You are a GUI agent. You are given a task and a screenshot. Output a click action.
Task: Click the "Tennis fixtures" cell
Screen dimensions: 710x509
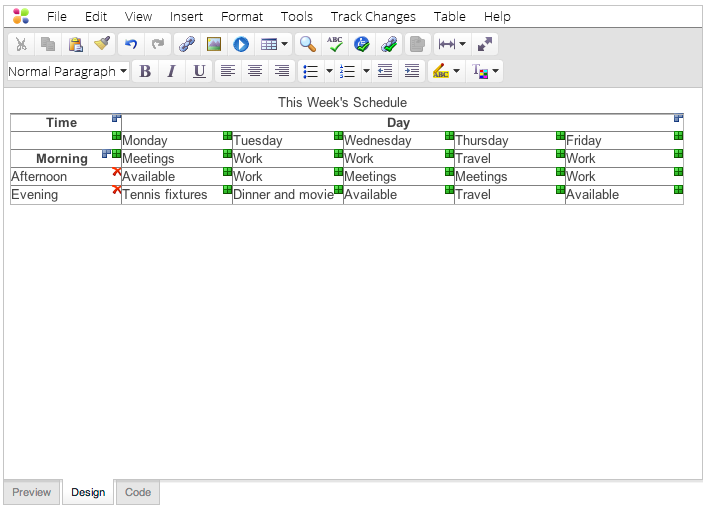(x=177, y=195)
